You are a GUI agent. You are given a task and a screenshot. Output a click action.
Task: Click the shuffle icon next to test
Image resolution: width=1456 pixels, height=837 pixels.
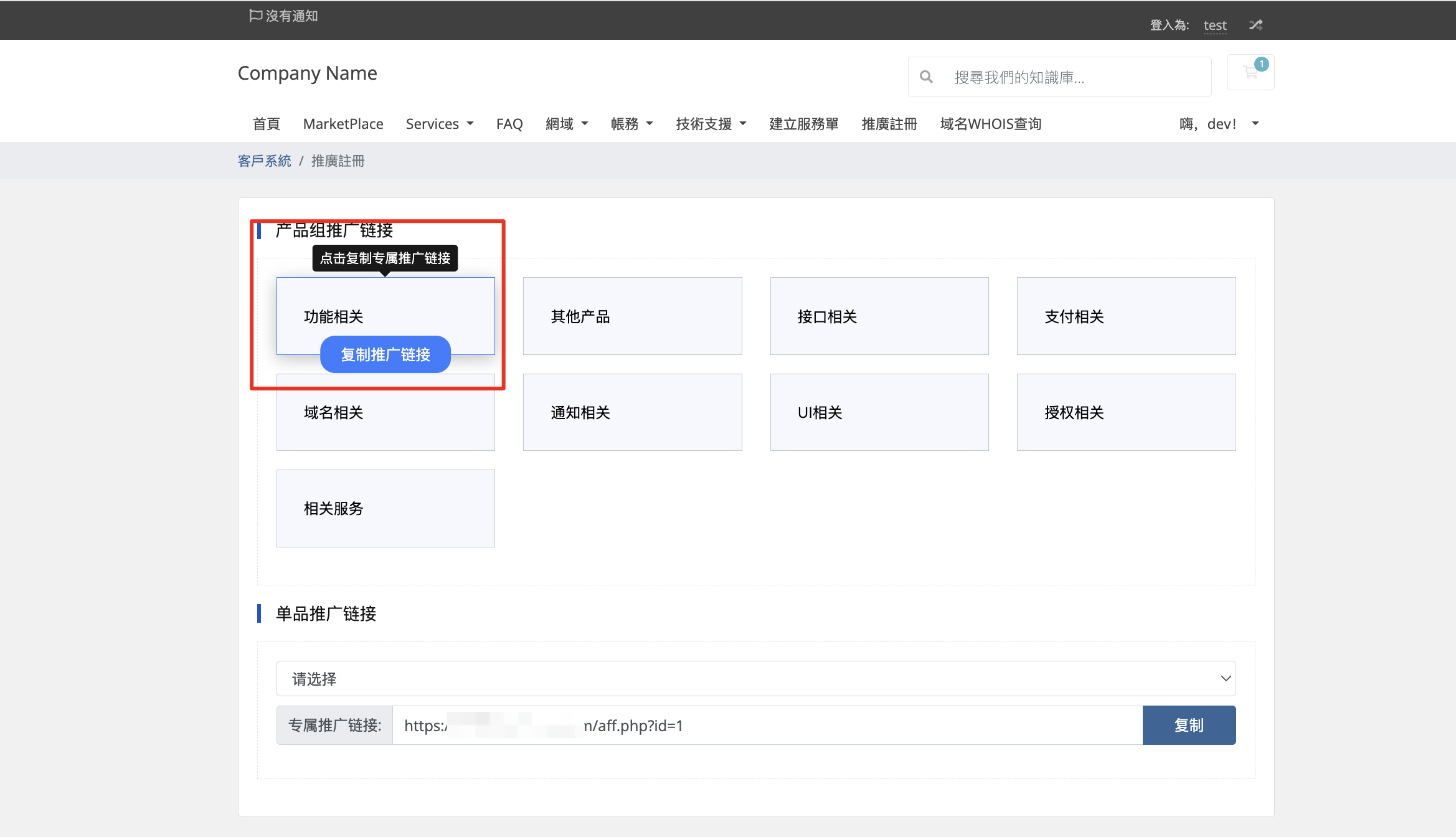point(1255,25)
